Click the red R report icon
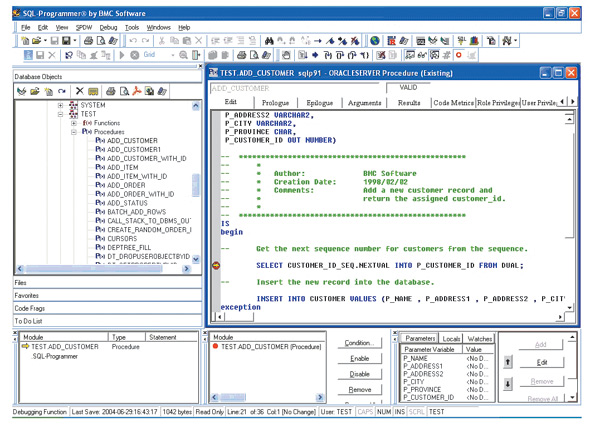 (391, 41)
